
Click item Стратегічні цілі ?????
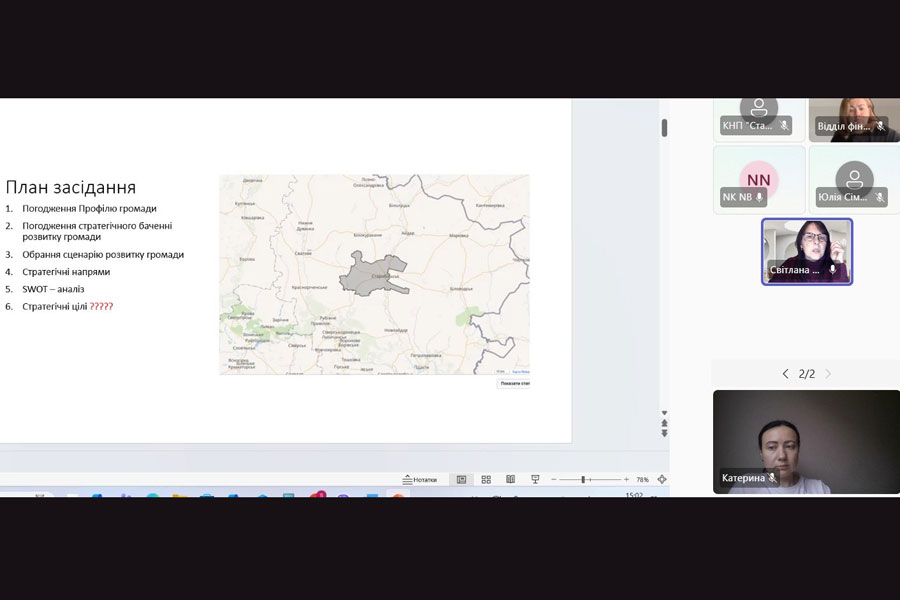(67, 306)
